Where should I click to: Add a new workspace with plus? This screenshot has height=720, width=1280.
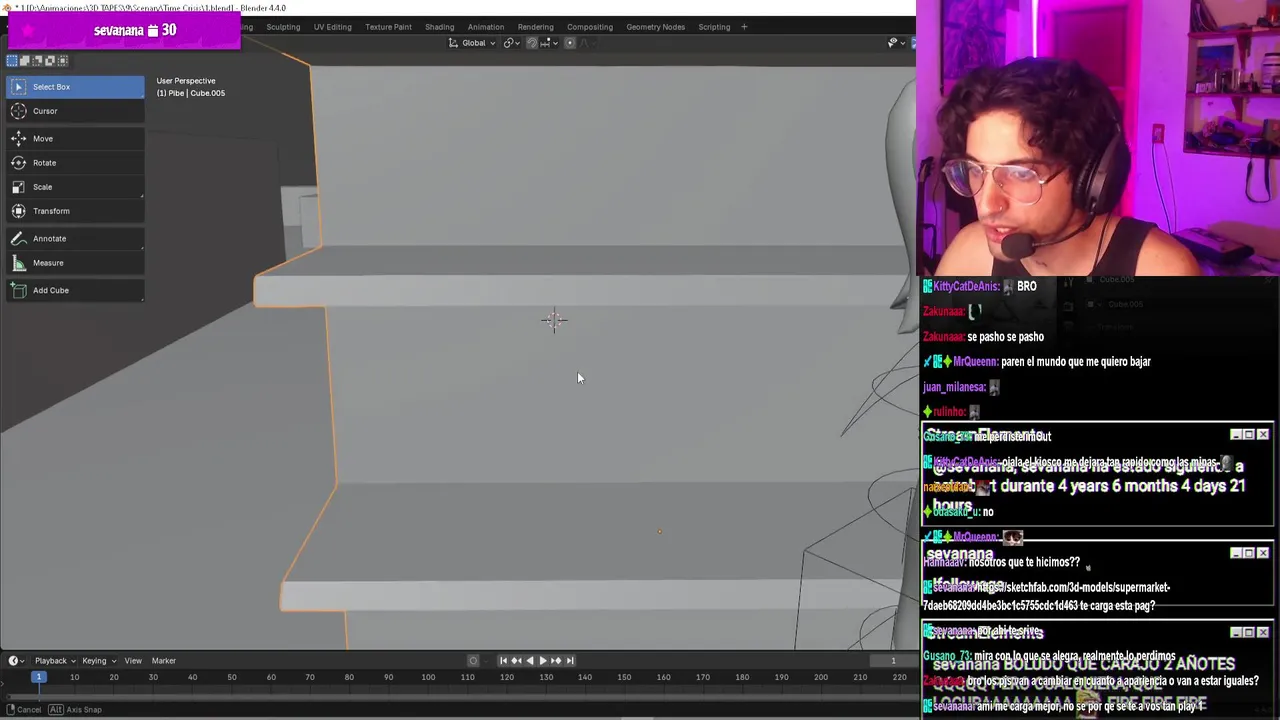pyautogui.click(x=744, y=27)
